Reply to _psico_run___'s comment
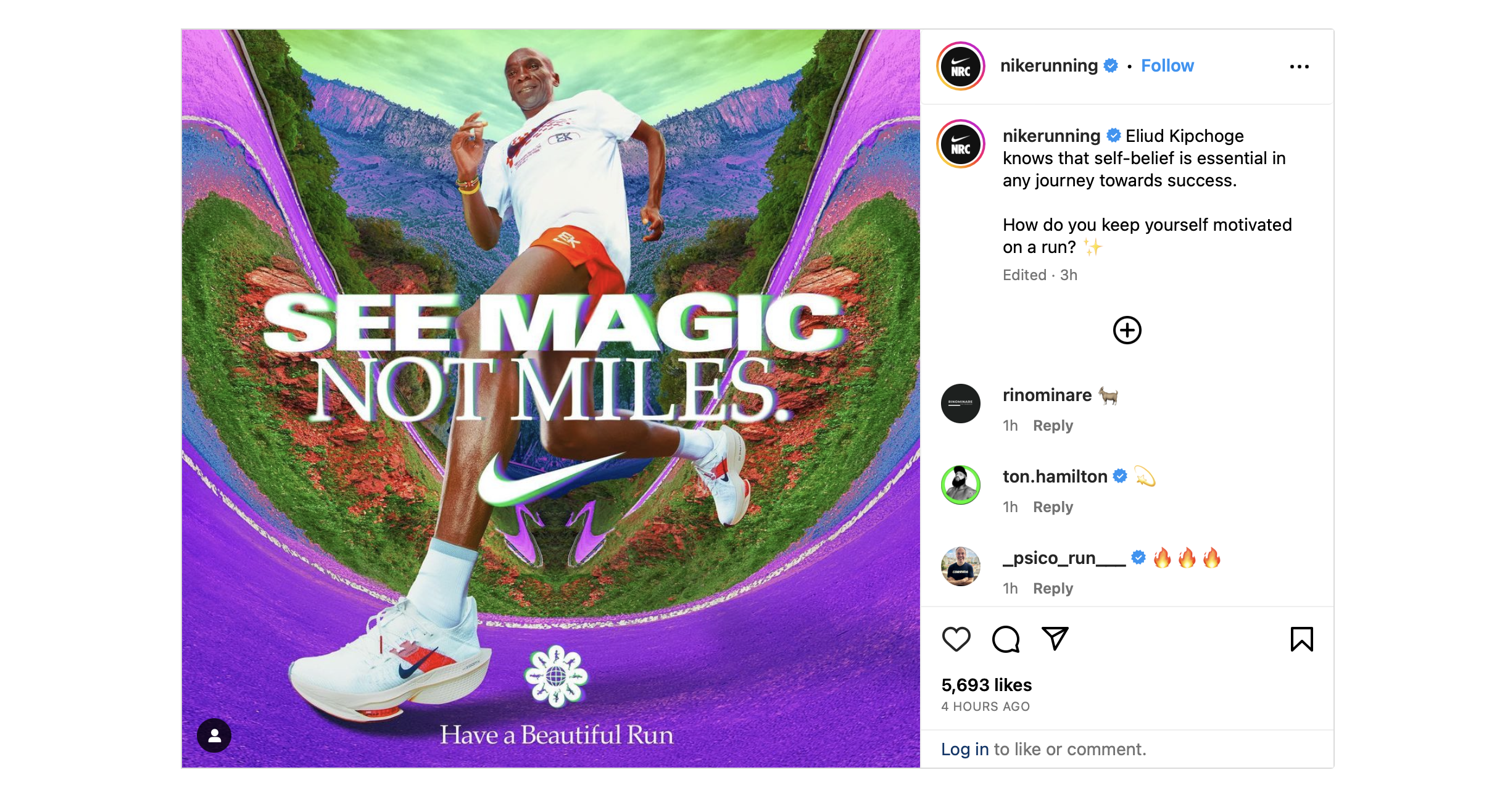 [x=1053, y=589]
